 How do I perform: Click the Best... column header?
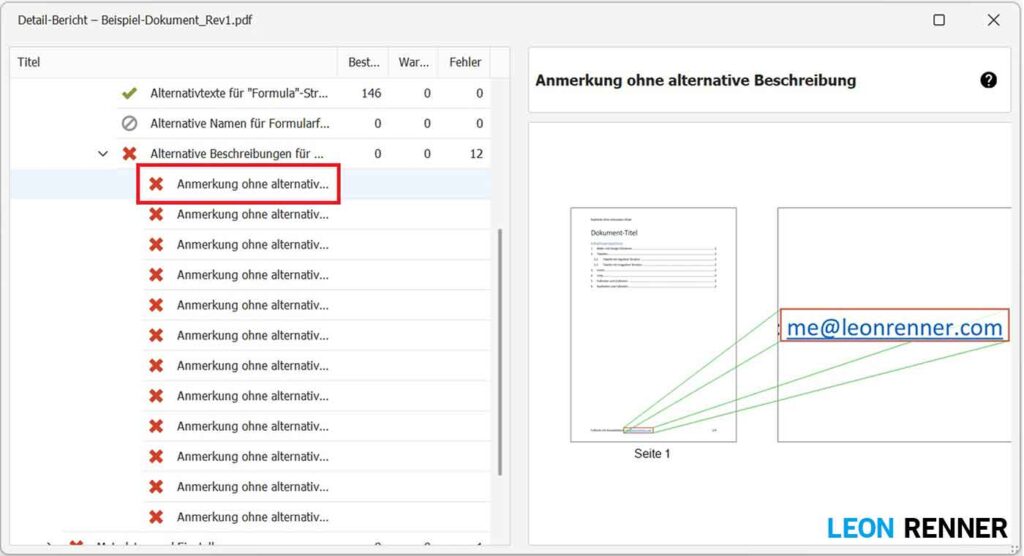pos(363,62)
